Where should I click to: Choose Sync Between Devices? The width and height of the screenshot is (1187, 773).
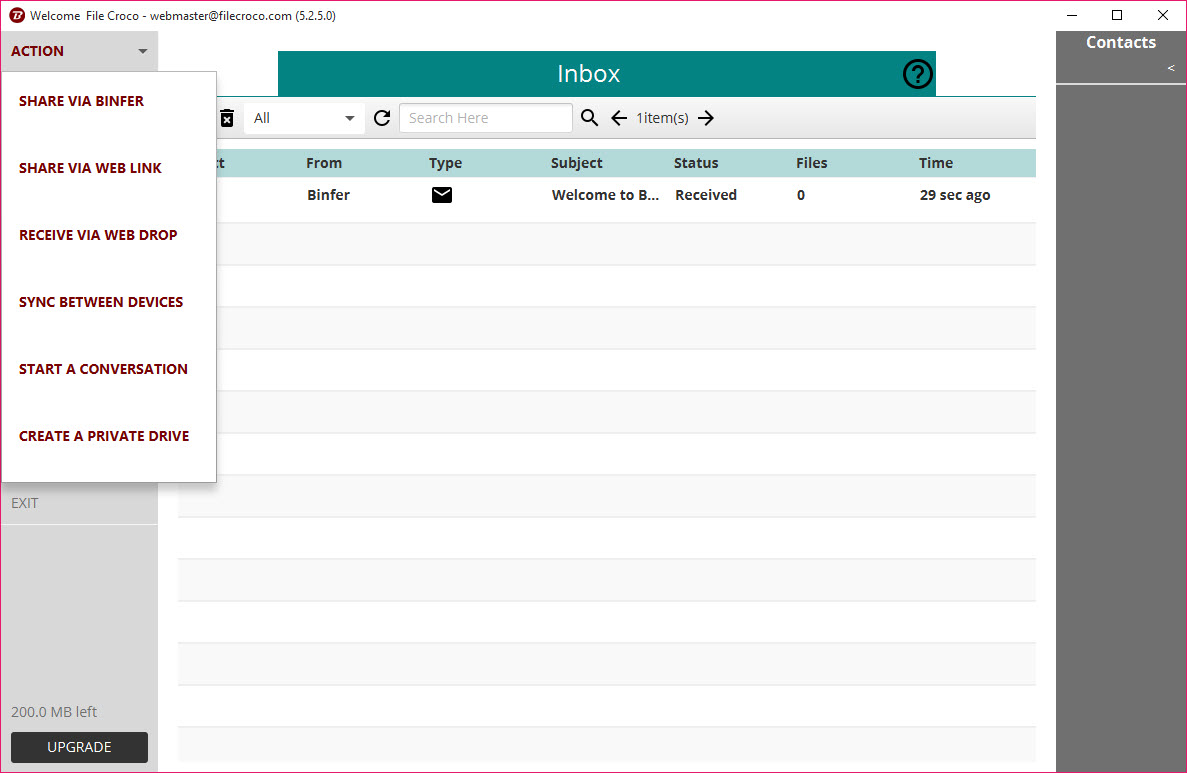click(101, 302)
